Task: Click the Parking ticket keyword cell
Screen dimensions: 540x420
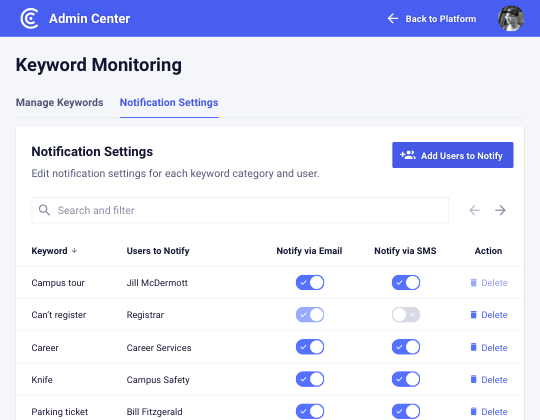Action: [x=60, y=412]
